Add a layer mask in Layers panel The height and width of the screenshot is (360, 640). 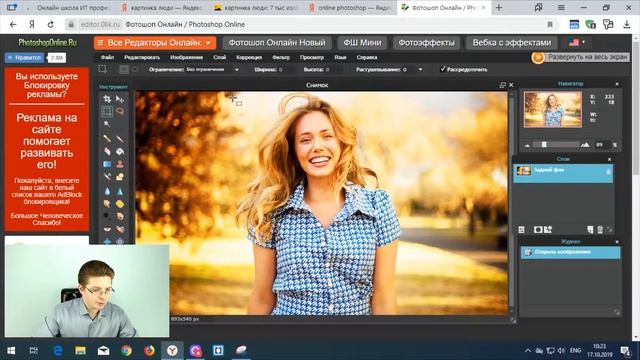pos(538,230)
